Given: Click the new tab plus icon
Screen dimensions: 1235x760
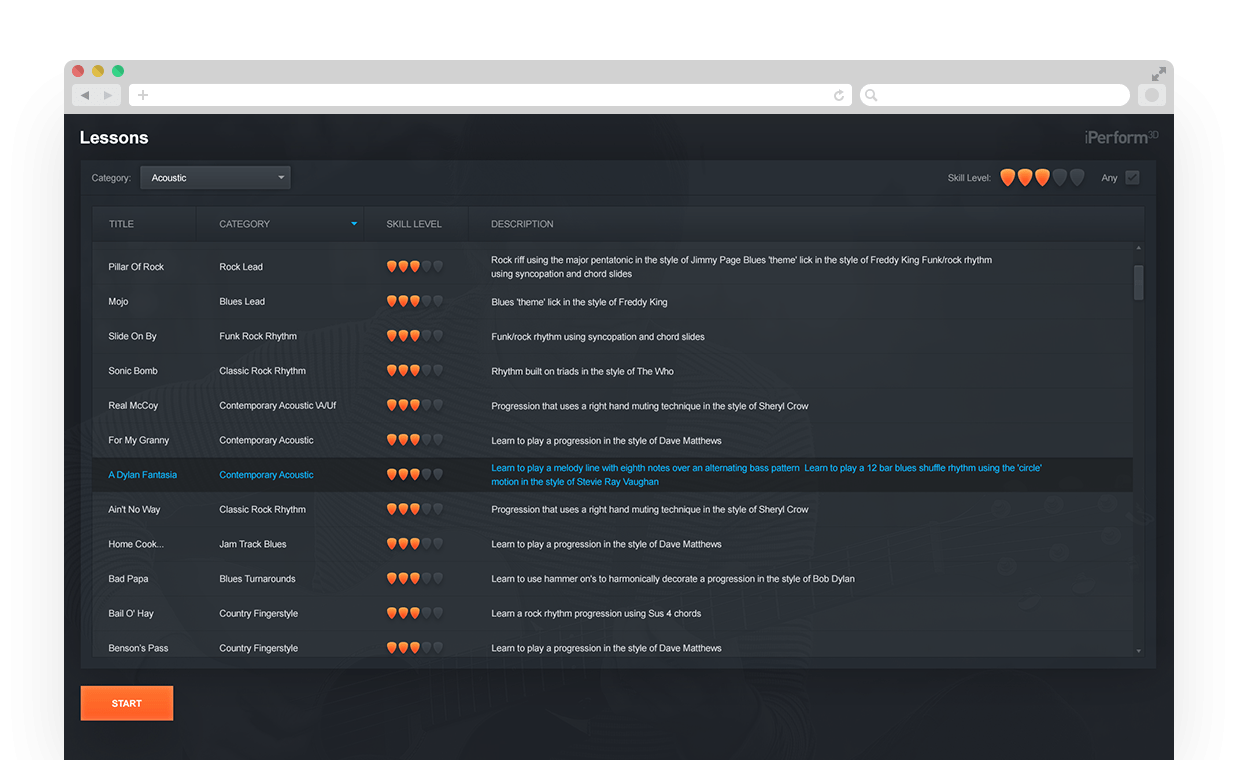Looking at the screenshot, I should point(143,95).
